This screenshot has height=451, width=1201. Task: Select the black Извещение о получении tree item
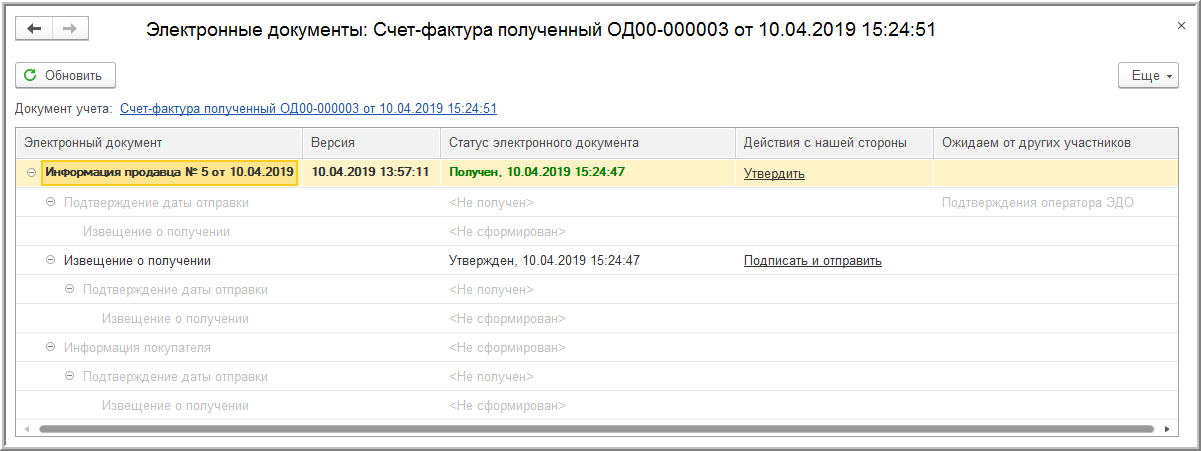click(136, 260)
